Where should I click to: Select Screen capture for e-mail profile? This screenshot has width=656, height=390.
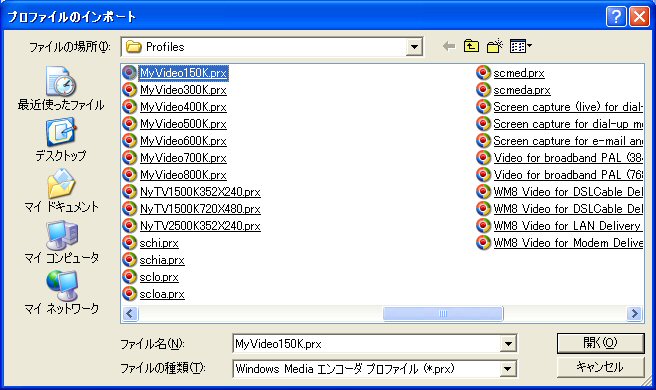tap(568, 141)
